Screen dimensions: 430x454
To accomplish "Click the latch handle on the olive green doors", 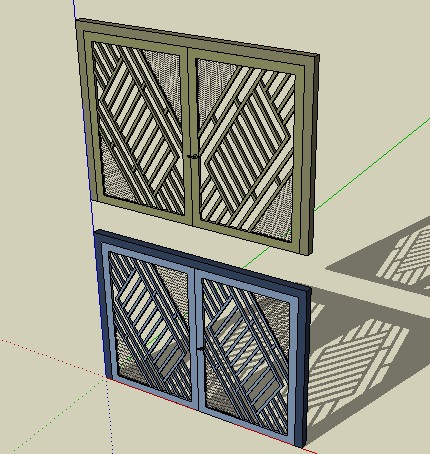I will (193, 156).
